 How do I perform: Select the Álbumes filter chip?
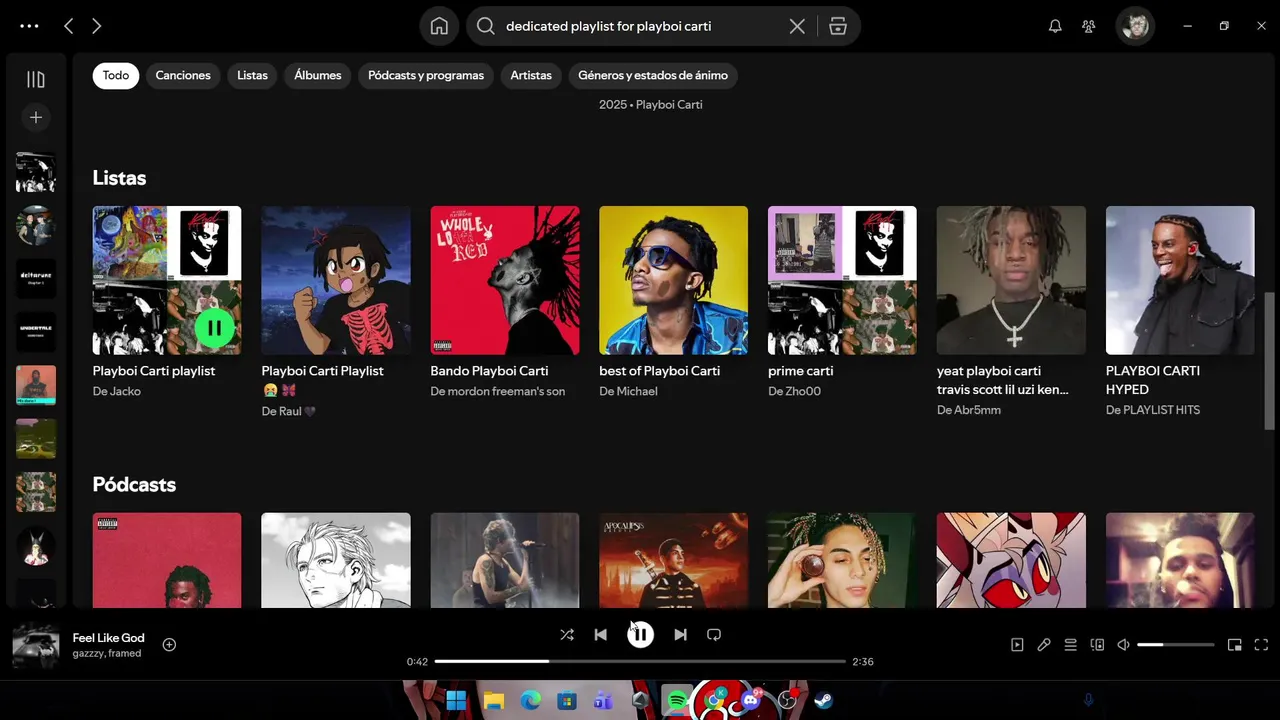[x=318, y=75]
